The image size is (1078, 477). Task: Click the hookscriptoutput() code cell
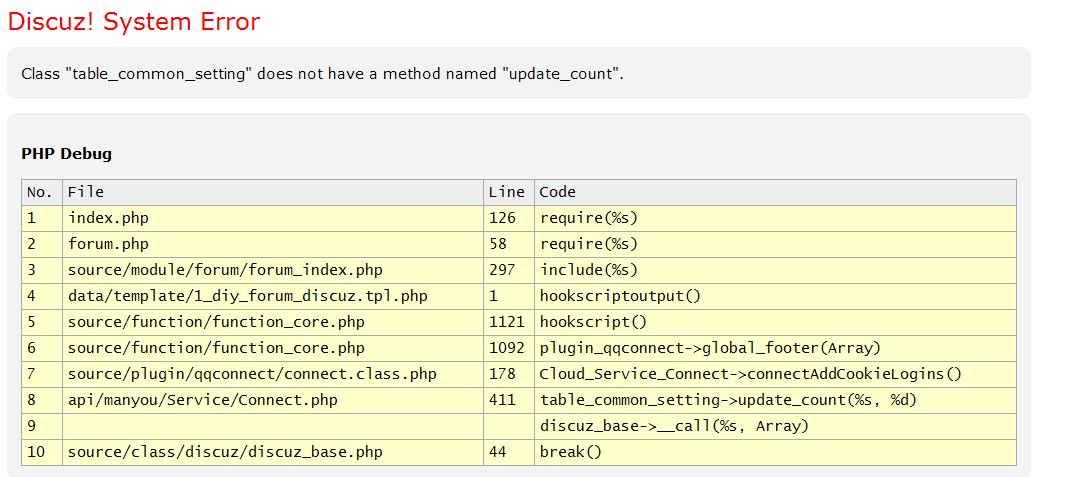tap(620, 296)
